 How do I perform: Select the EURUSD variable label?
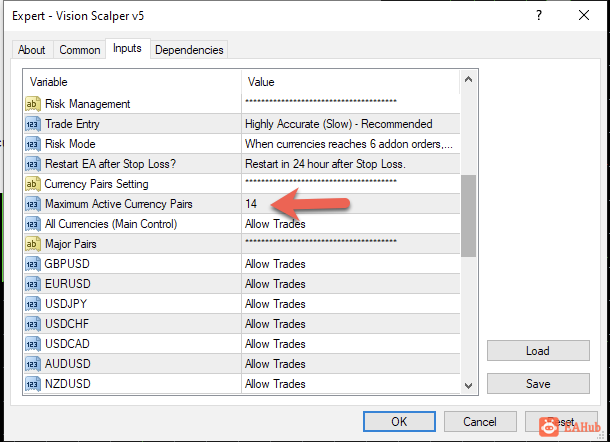[68, 284]
